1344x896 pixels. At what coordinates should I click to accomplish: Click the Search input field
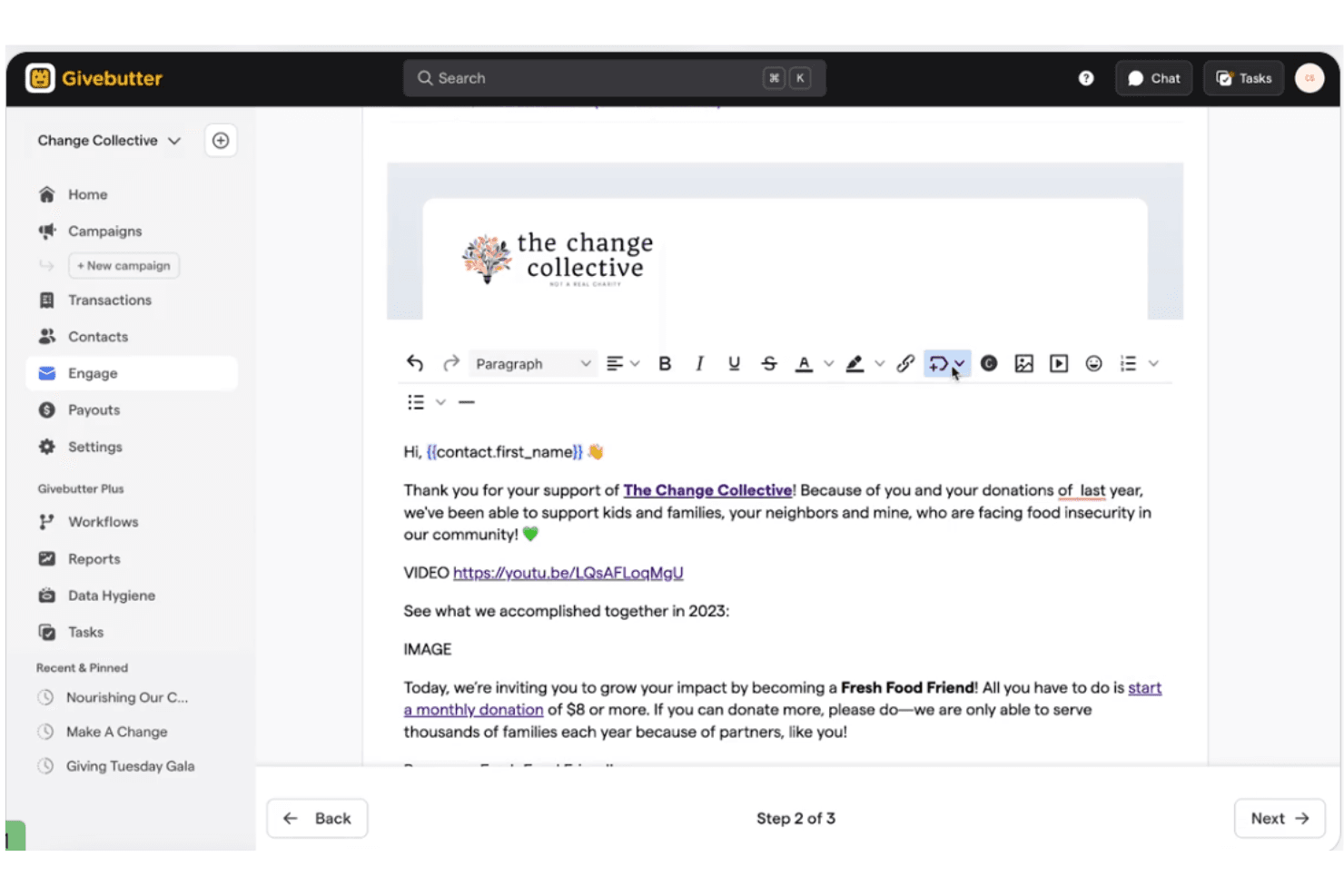(x=615, y=78)
